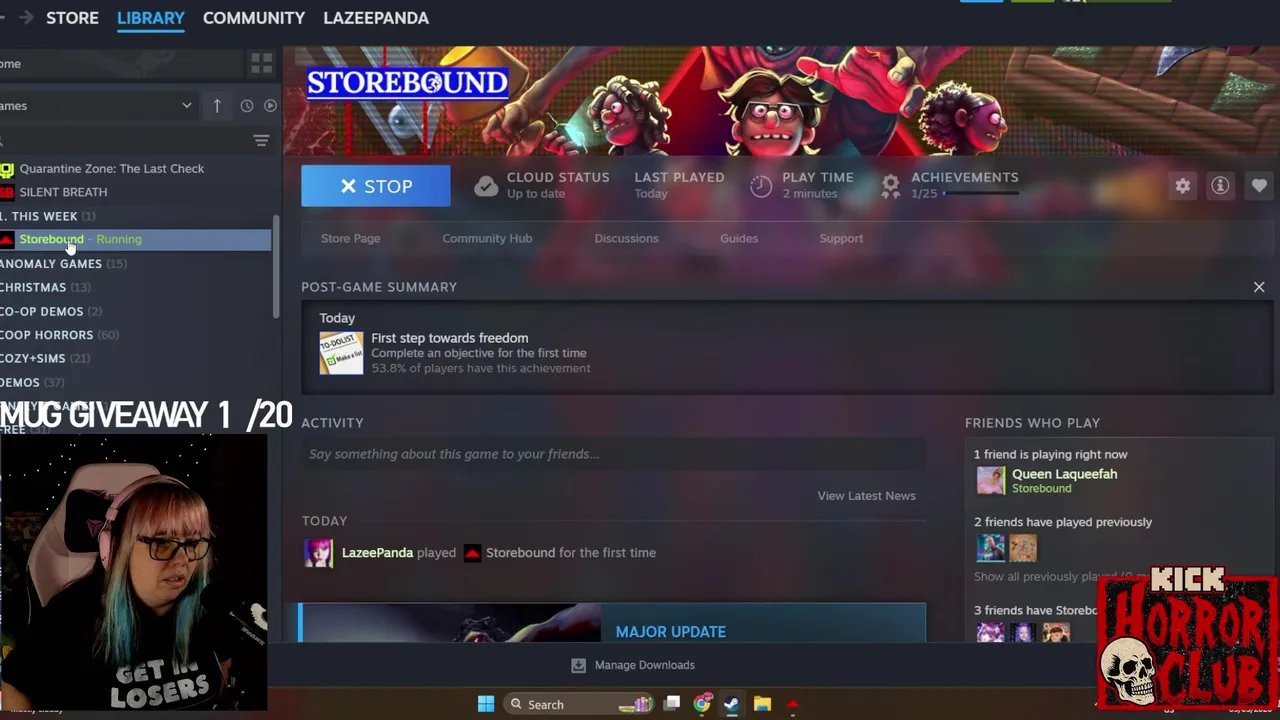Switch library to grid view icon
This screenshot has height=720, width=1280.
click(x=262, y=64)
